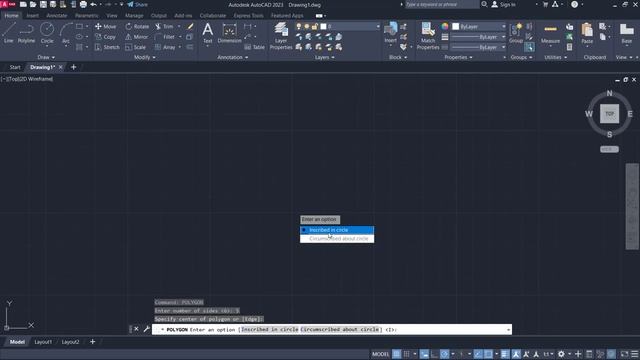The width and height of the screenshot is (640, 360).
Task: Click the ViewCube TOP face
Action: click(609, 114)
